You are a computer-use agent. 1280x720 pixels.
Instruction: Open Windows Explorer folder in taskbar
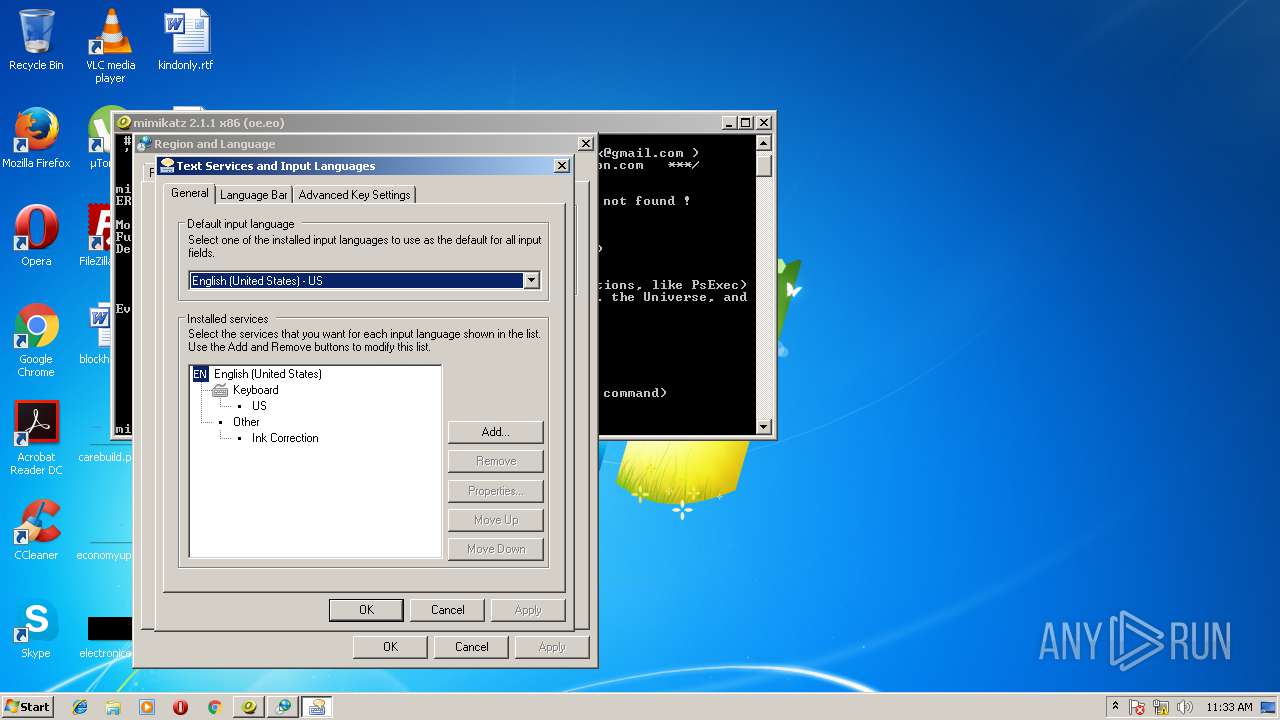click(x=113, y=707)
